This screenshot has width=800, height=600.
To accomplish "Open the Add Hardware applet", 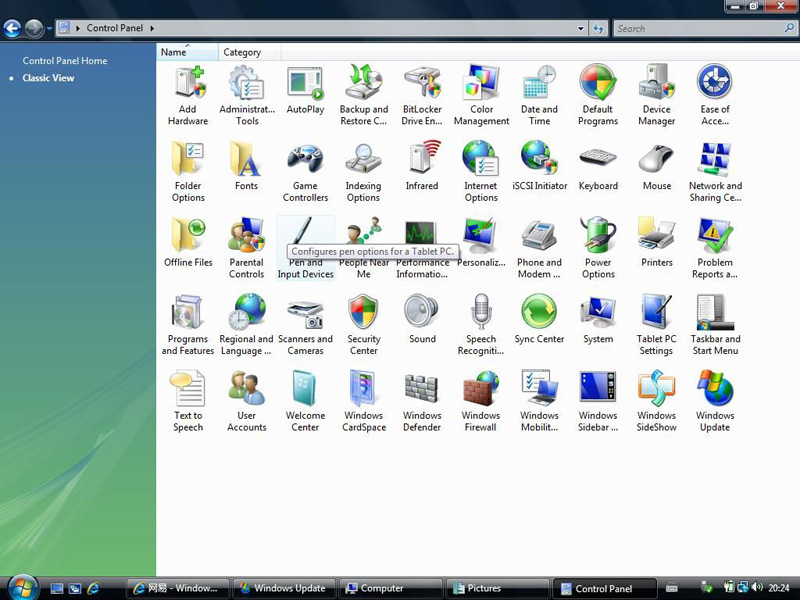I will pos(188,96).
